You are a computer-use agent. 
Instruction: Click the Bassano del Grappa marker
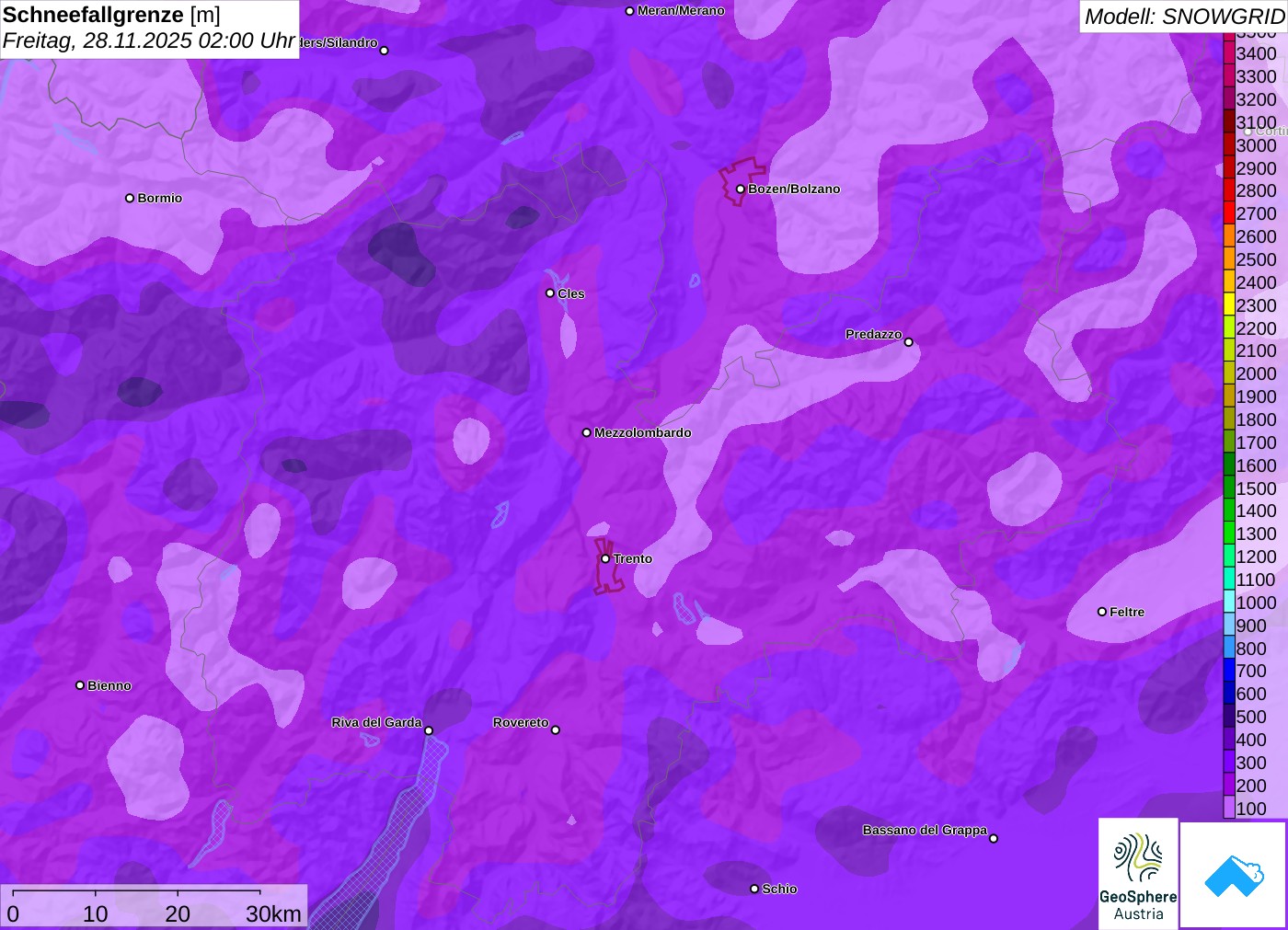coord(994,838)
